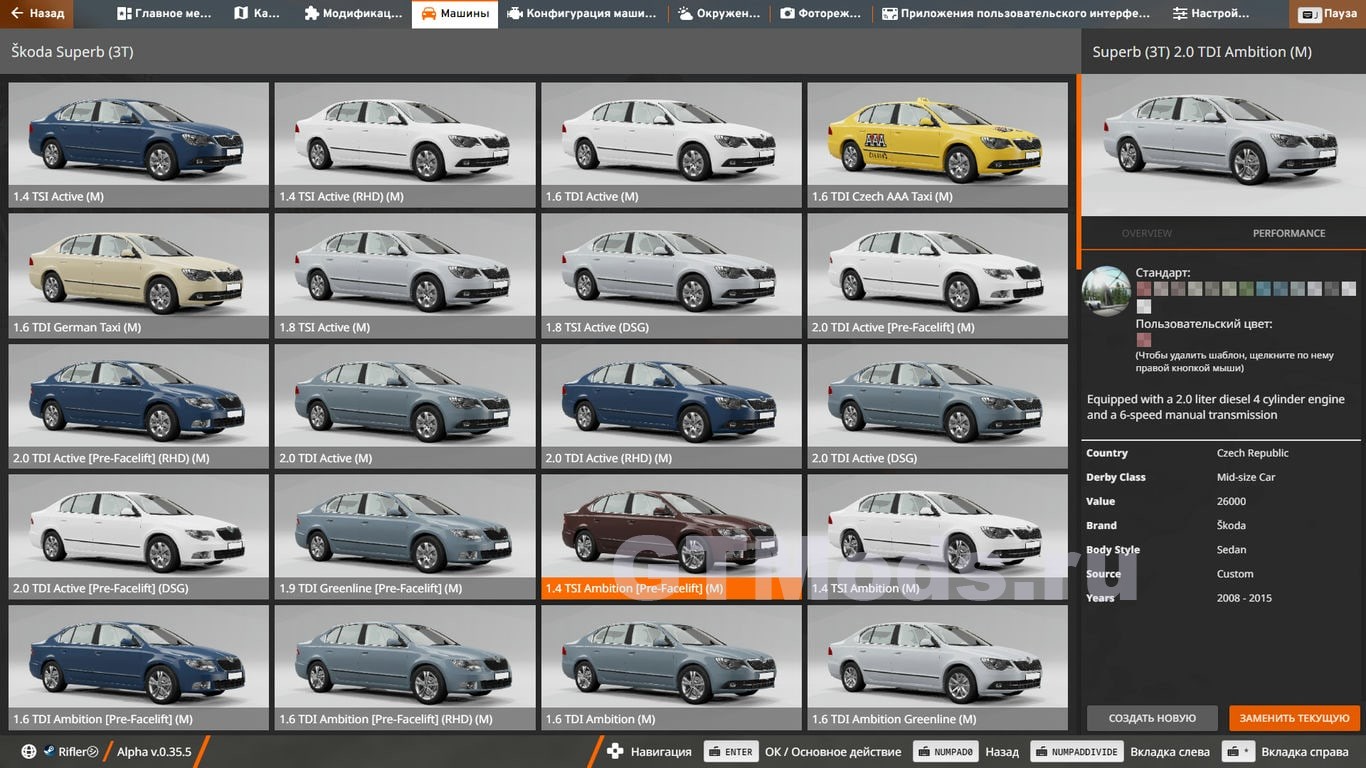Click the Czech Republic country value
Image resolution: width=1366 pixels, height=768 pixels.
click(x=1252, y=453)
